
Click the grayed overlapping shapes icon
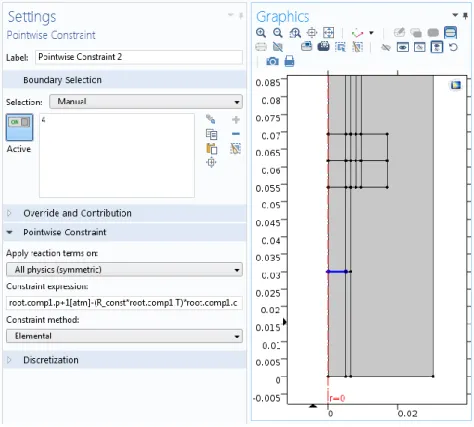pos(416,33)
